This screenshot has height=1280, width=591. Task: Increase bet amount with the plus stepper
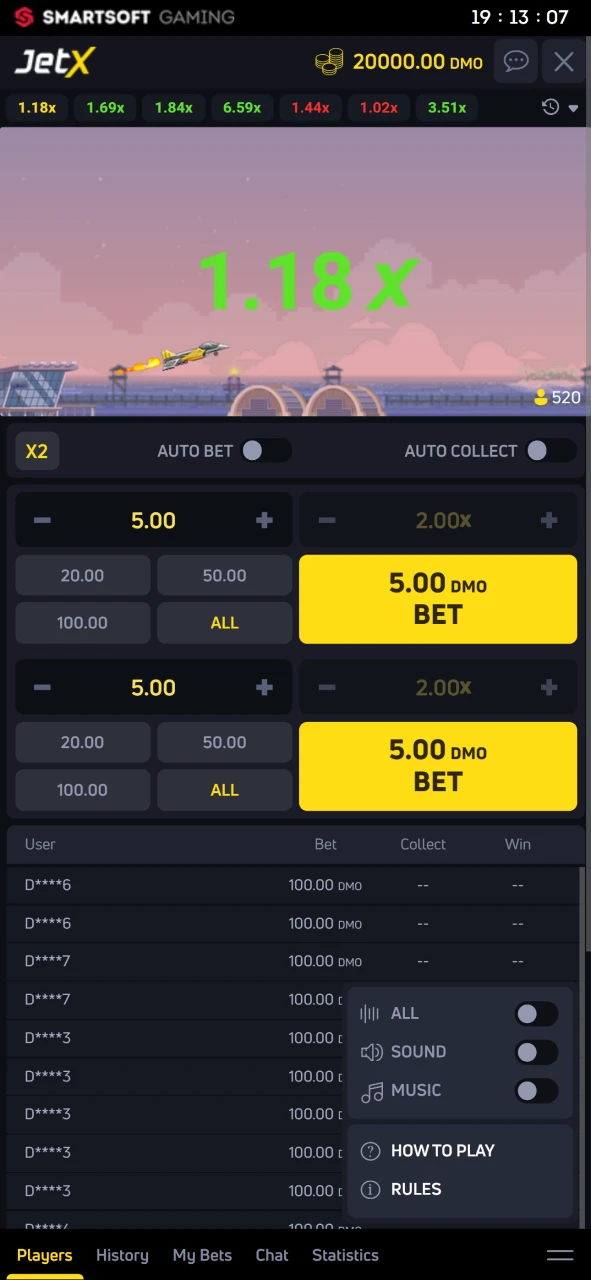point(264,520)
